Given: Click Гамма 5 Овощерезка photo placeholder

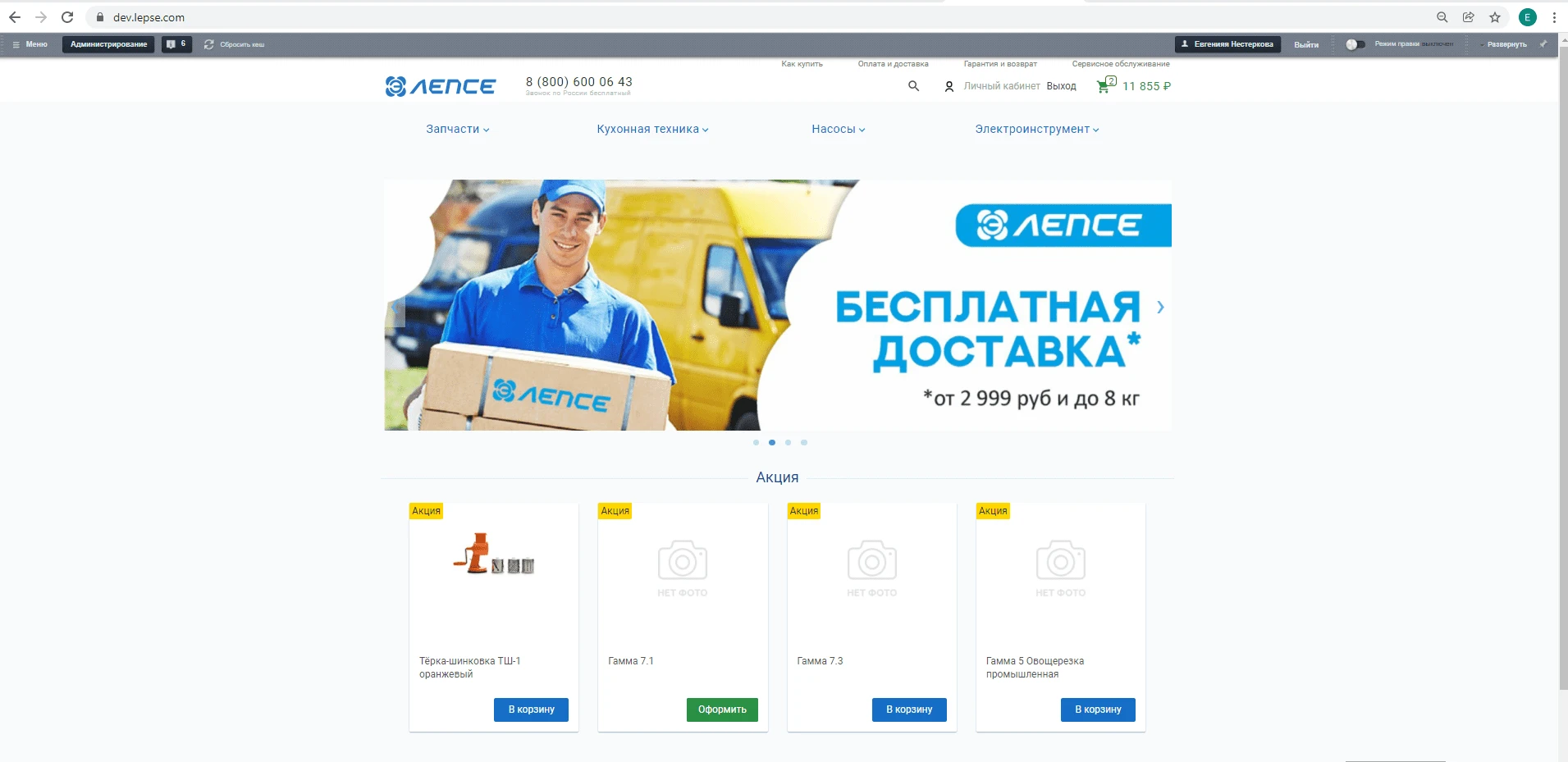Looking at the screenshot, I should point(1061,568).
